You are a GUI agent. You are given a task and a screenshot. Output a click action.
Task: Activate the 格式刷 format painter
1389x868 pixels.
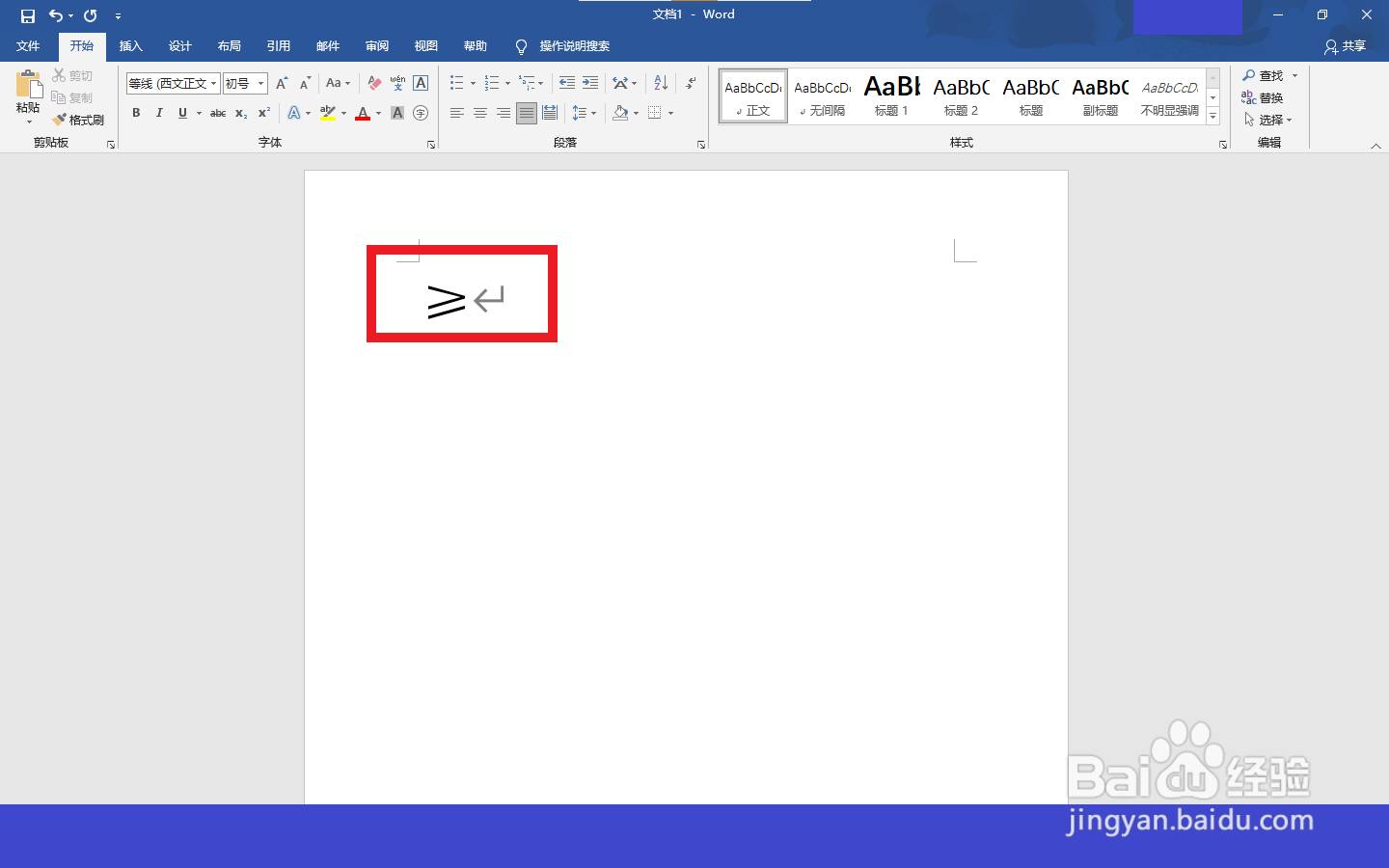pyautogui.click(x=78, y=120)
